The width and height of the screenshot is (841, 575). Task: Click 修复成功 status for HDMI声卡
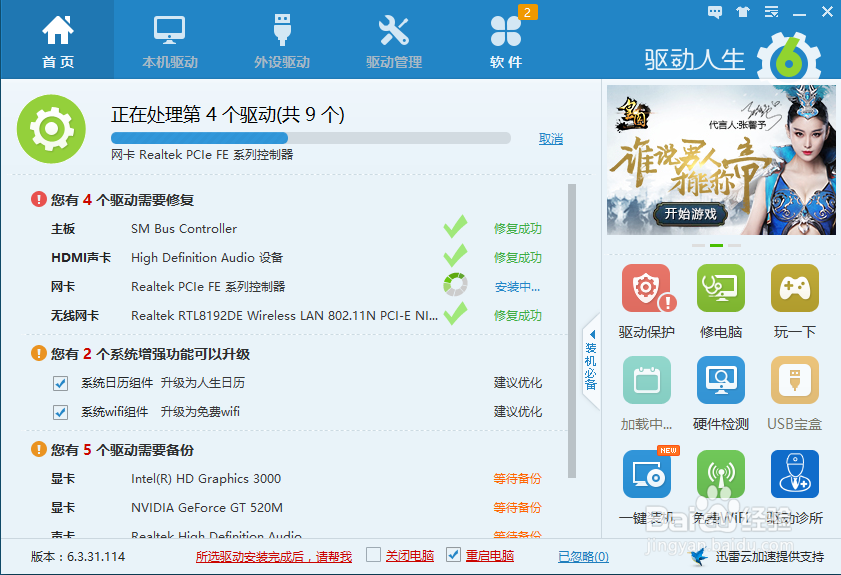pos(518,257)
